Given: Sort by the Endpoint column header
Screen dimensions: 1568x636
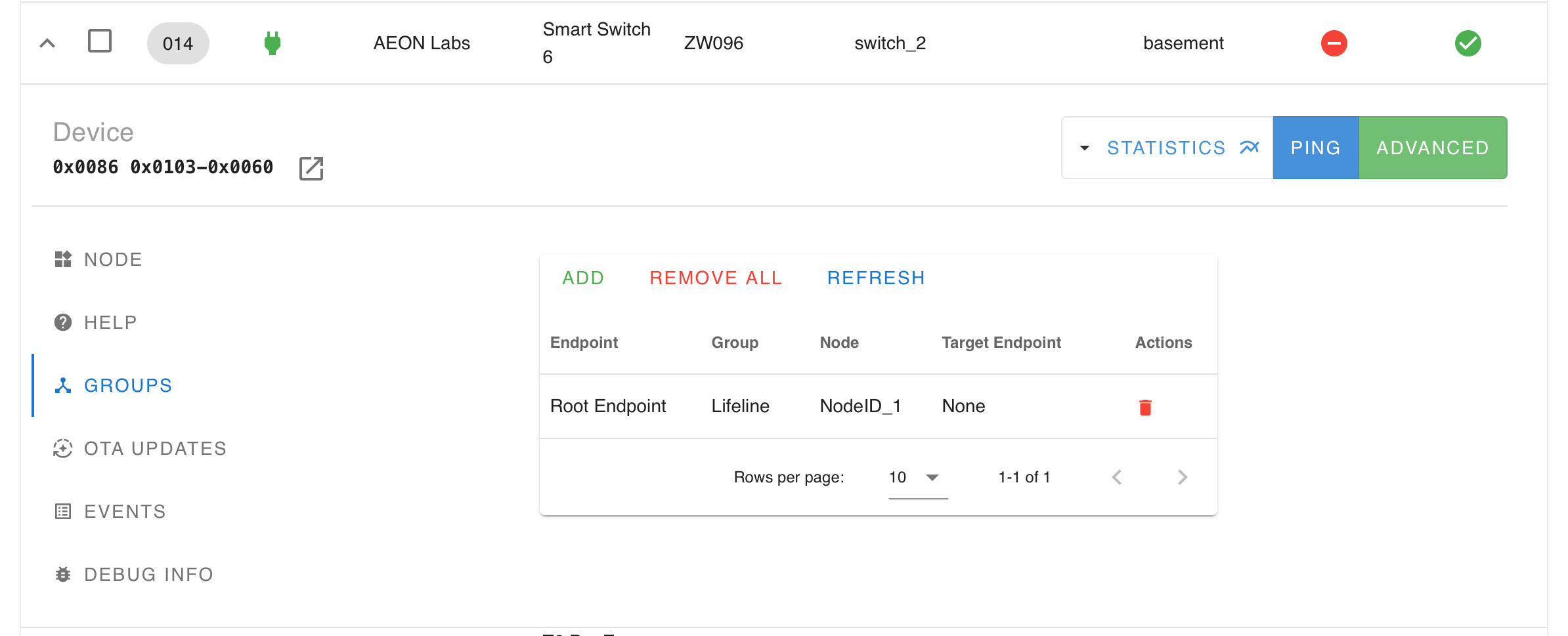Looking at the screenshot, I should 584,343.
